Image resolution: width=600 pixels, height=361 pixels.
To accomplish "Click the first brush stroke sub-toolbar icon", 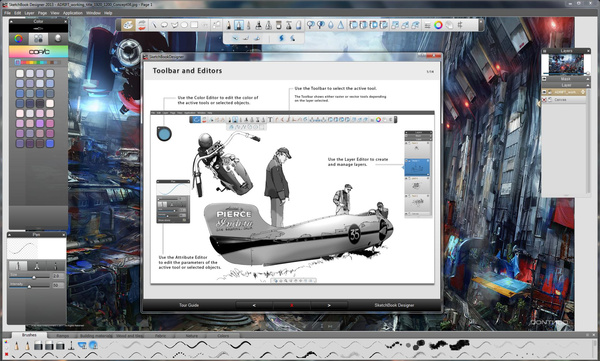I will 235,38.
